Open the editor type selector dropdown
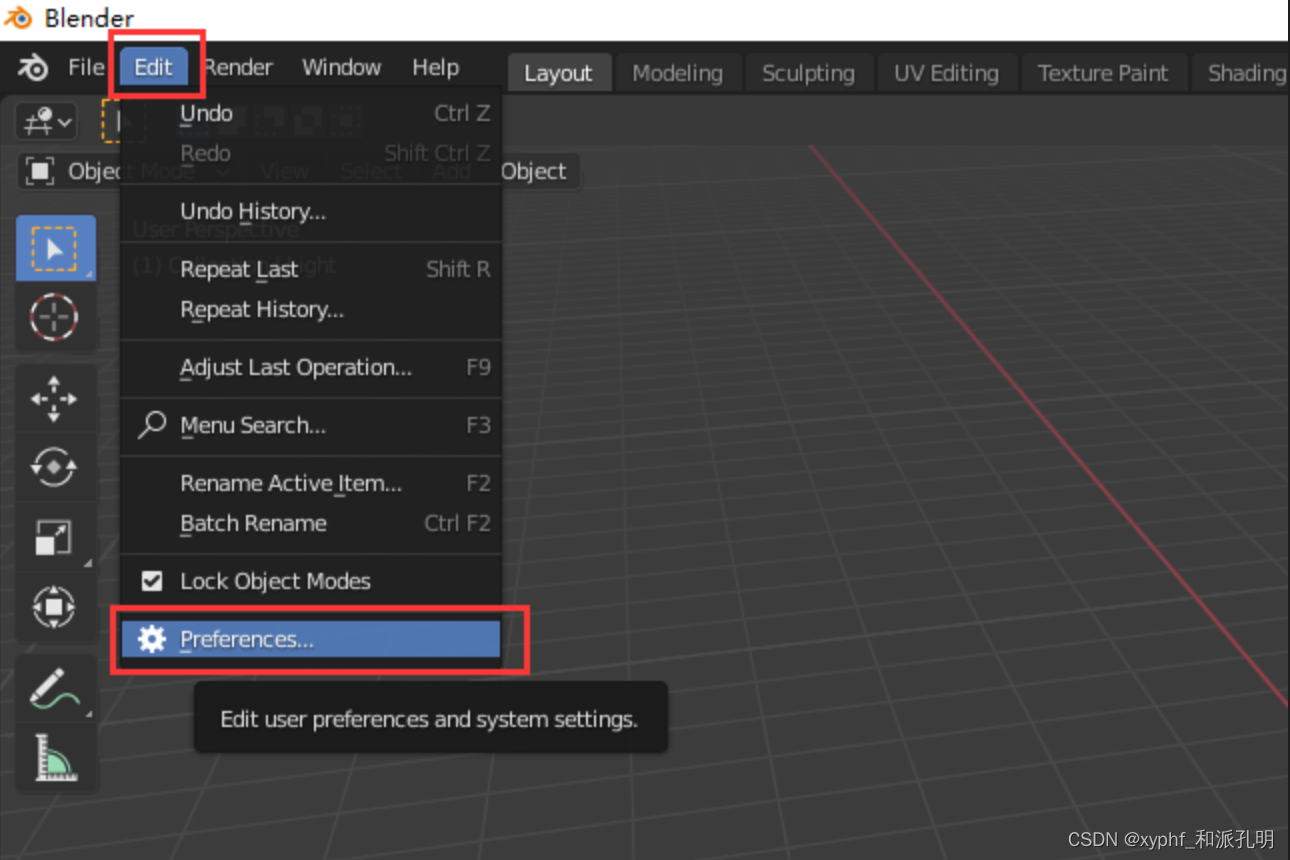The height and width of the screenshot is (860, 1290). point(44,121)
